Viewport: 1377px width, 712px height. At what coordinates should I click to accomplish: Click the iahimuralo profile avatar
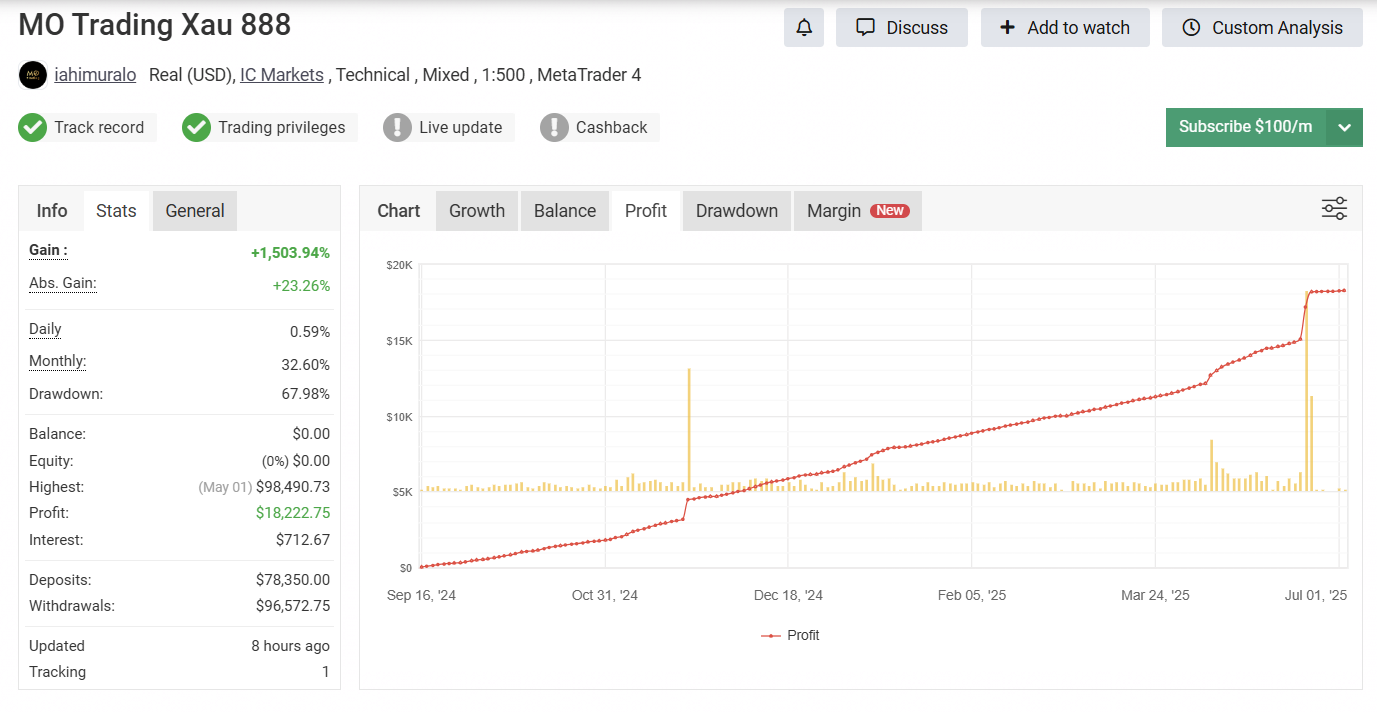33,75
